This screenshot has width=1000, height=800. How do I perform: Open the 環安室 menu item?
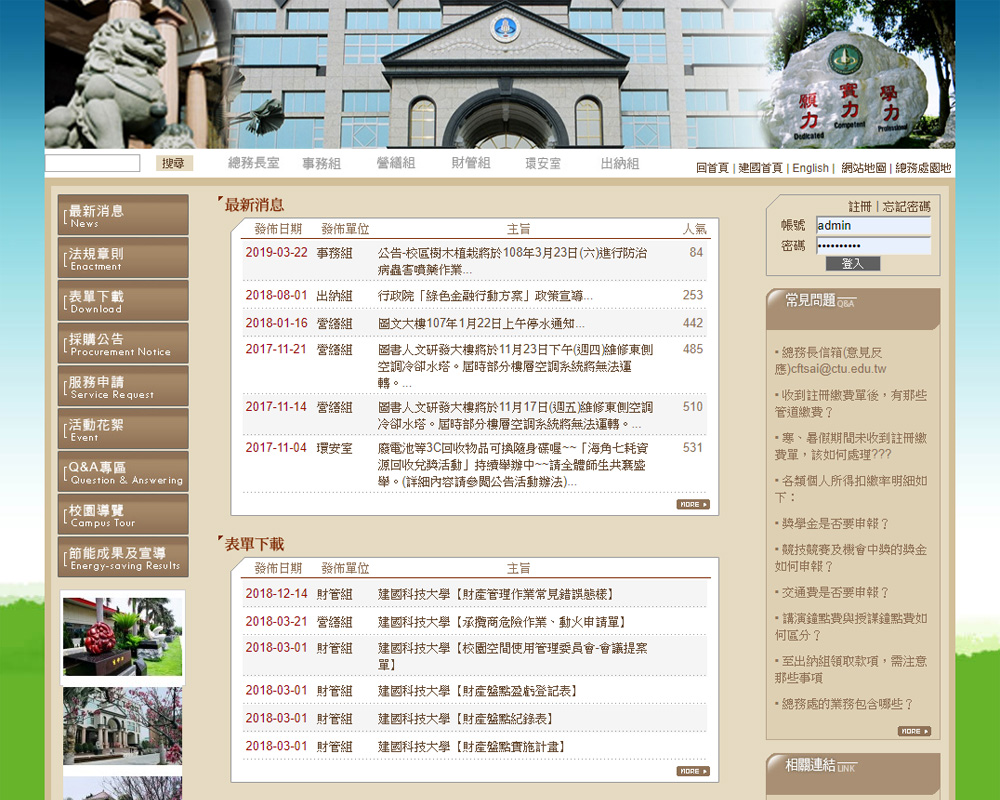(543, 163)
